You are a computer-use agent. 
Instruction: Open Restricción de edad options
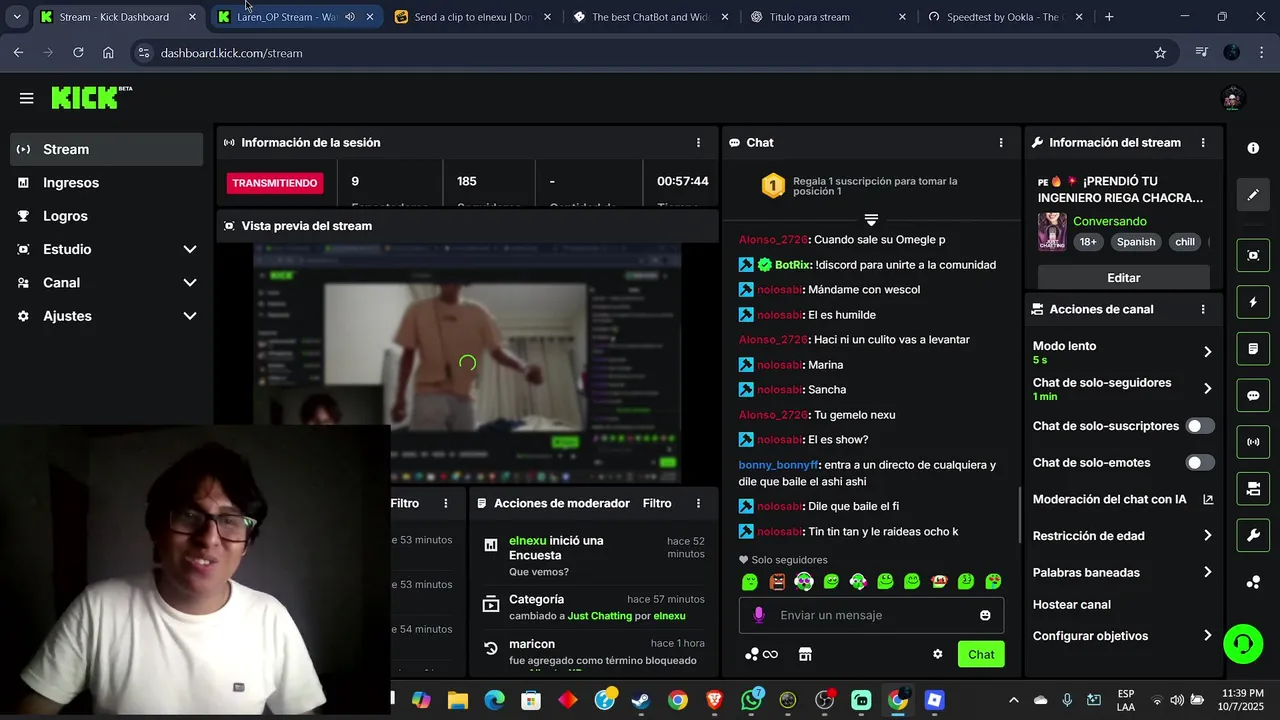coord(1122,536)
